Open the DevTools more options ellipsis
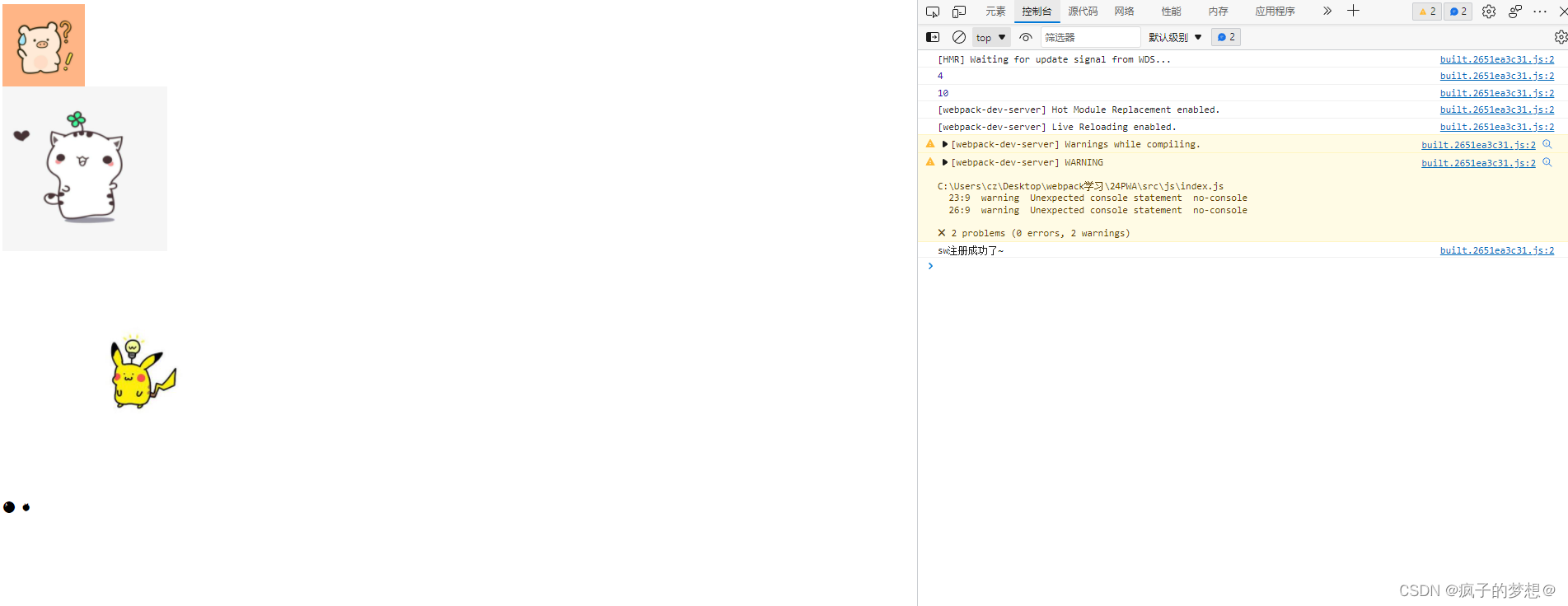This screenshot has width=1568, height=606. pos(1540,12)
